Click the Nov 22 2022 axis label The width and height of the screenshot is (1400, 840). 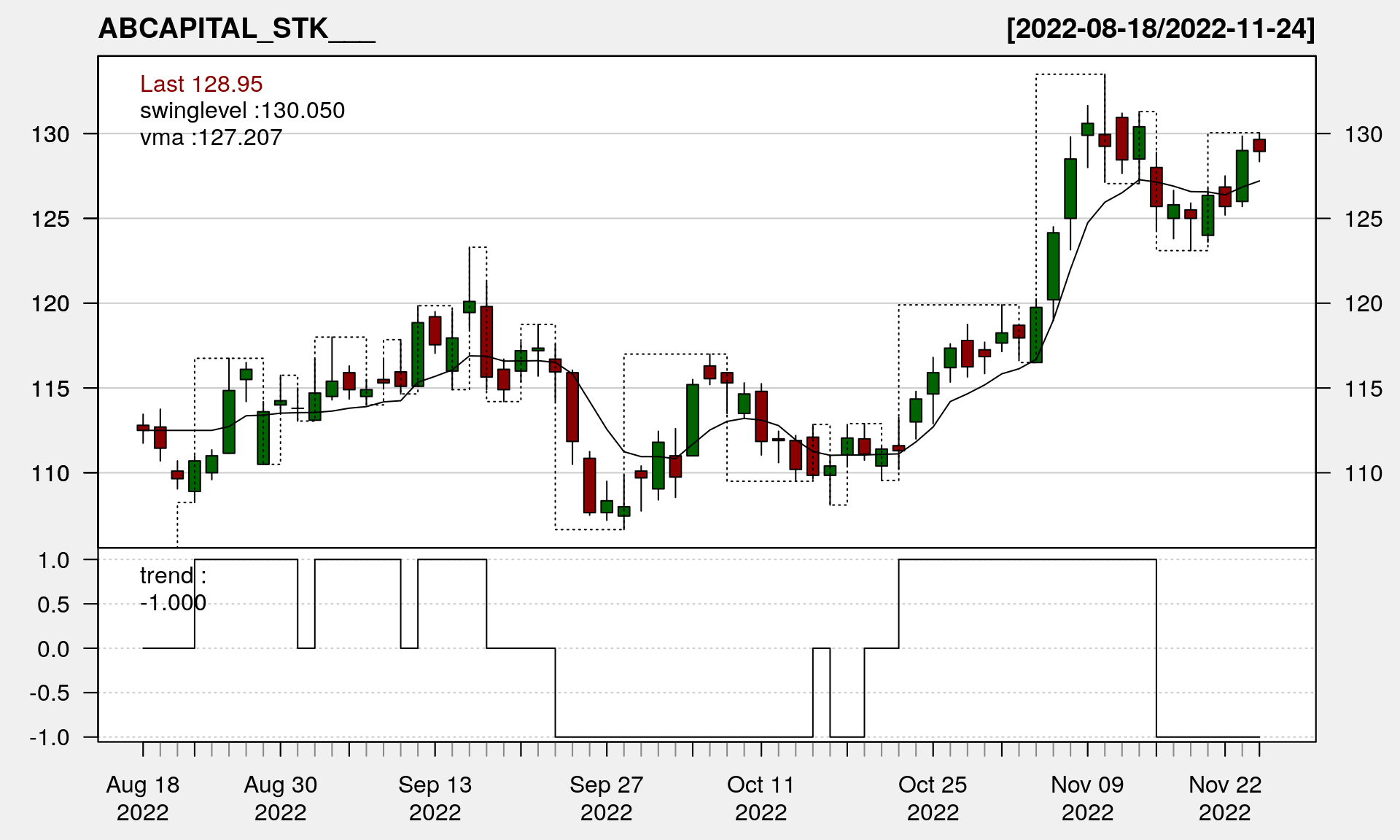point(1225,798)
